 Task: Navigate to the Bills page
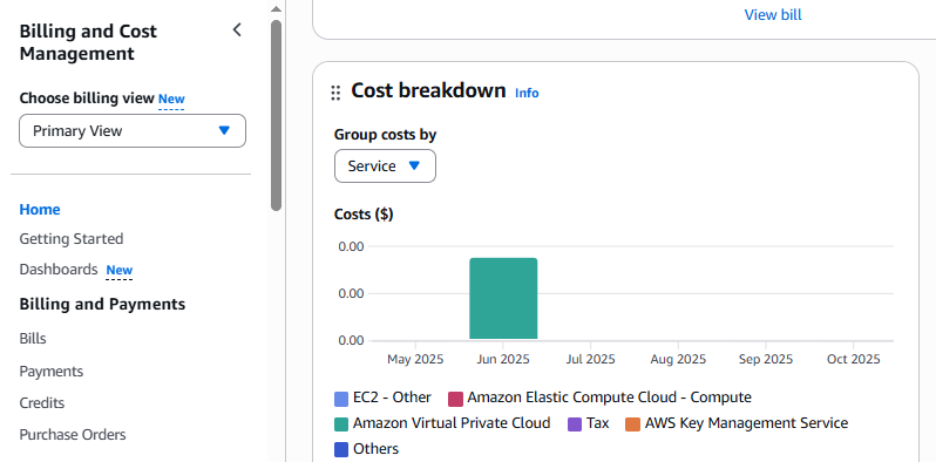click(33, 339)
